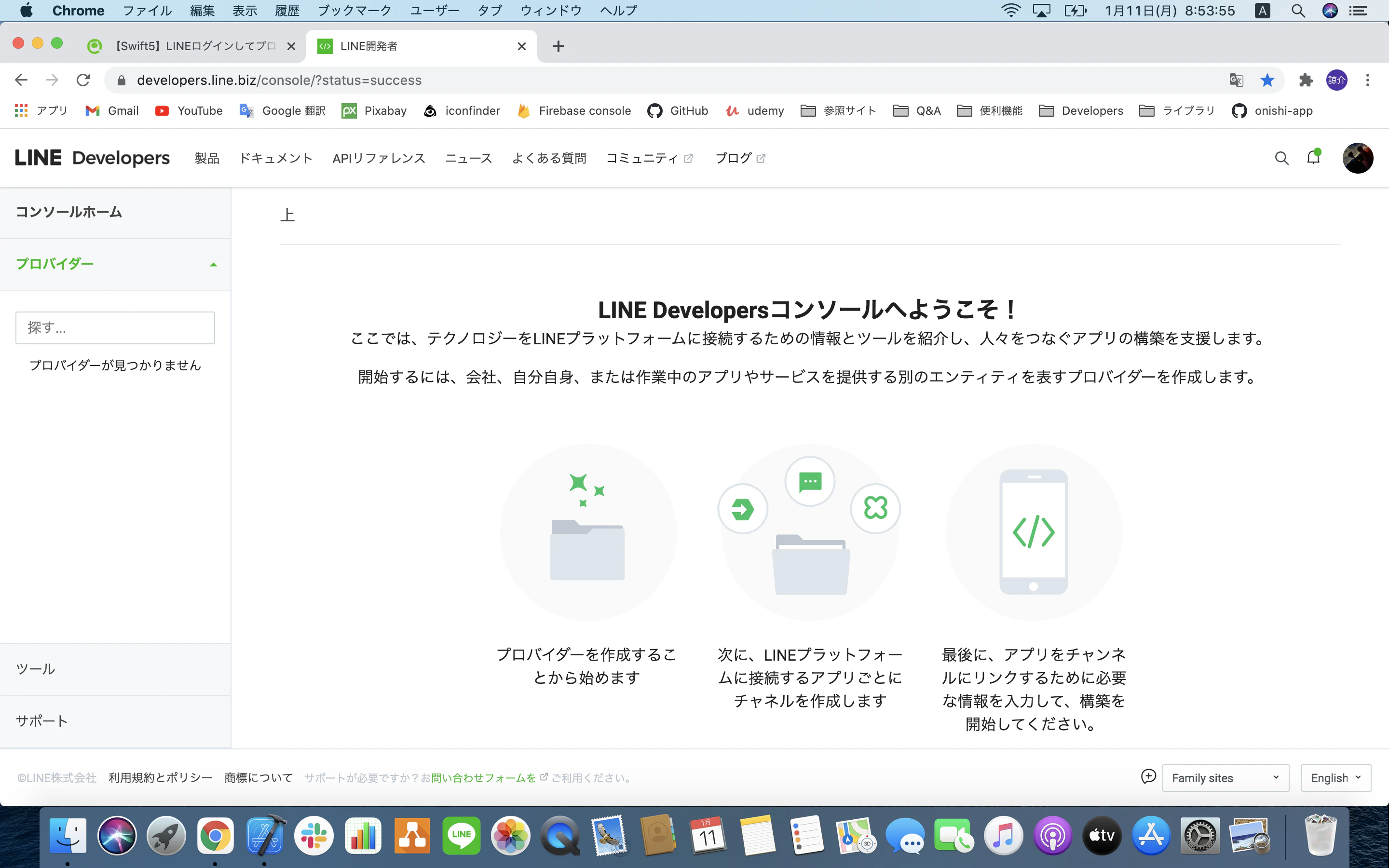Open the 便利機能 bookmark folder
The height and width of the screenshot is (868, 1389).
[x=990, y=111]
